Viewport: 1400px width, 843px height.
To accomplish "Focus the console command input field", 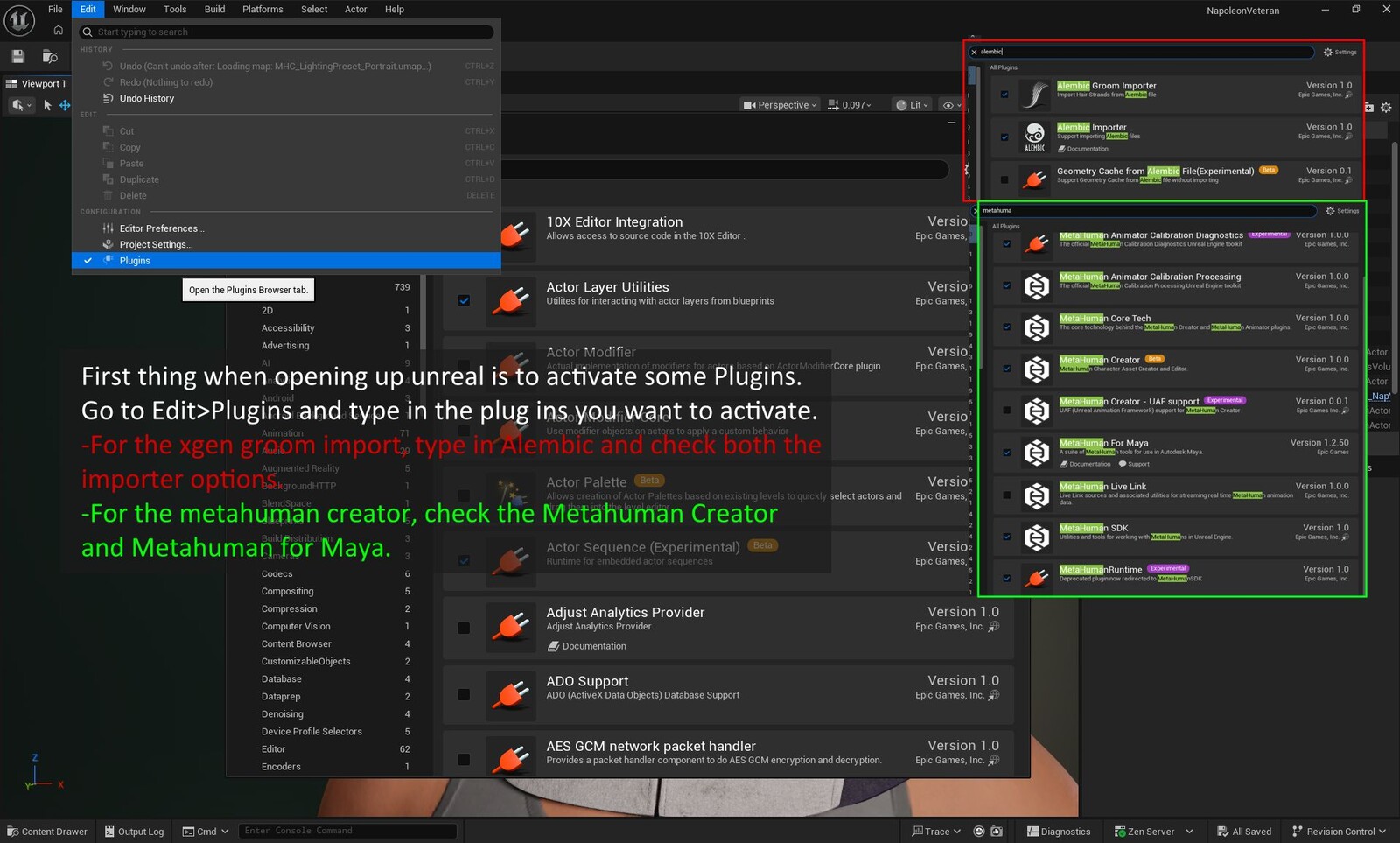I will (347, 831).
